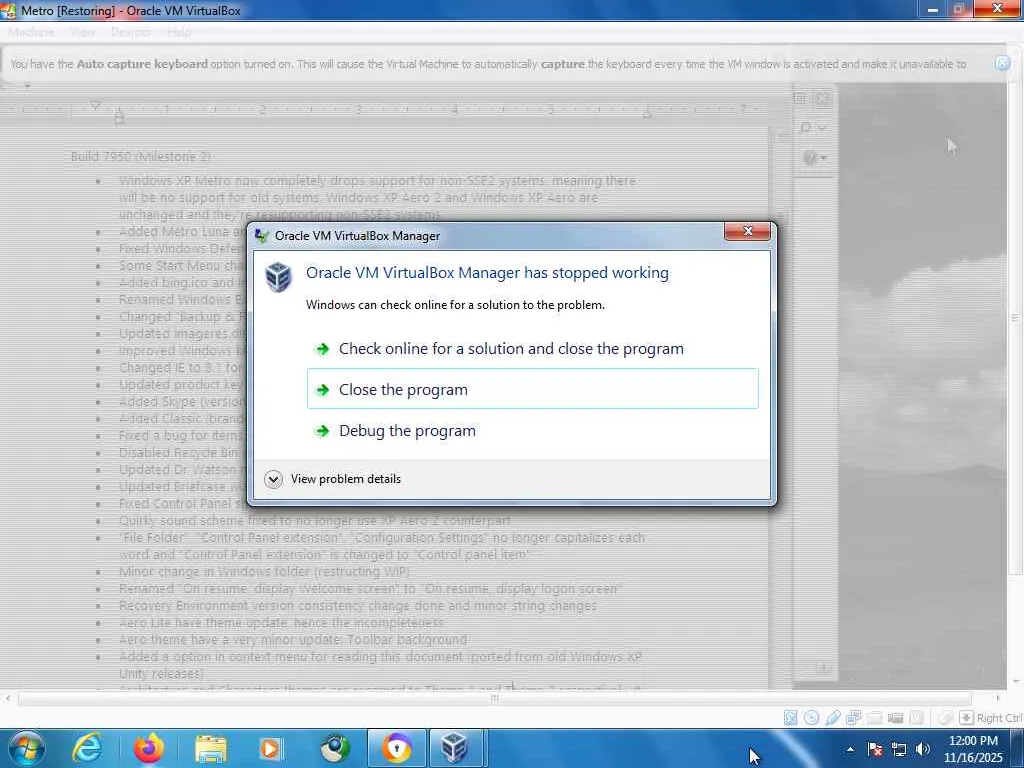Show hidden system tray icons
Screen dimensions: 1024x768
click(850, 749)
